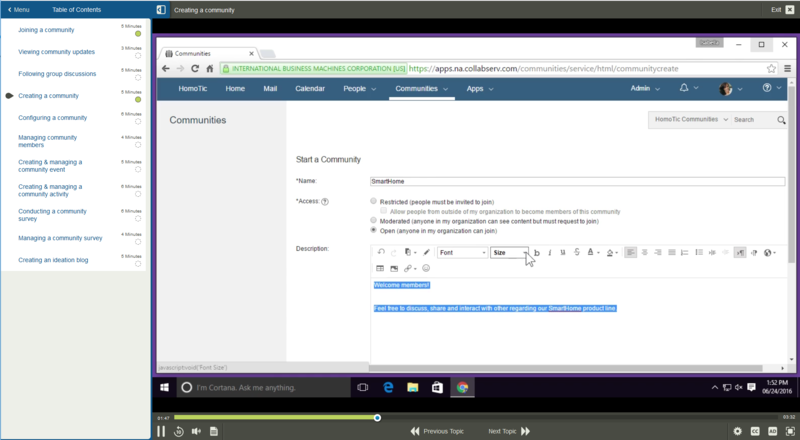The width and height of the screenshot is (800, 440).
Task: Open the insert link dropdown
Action: click(x=410, y=268)
